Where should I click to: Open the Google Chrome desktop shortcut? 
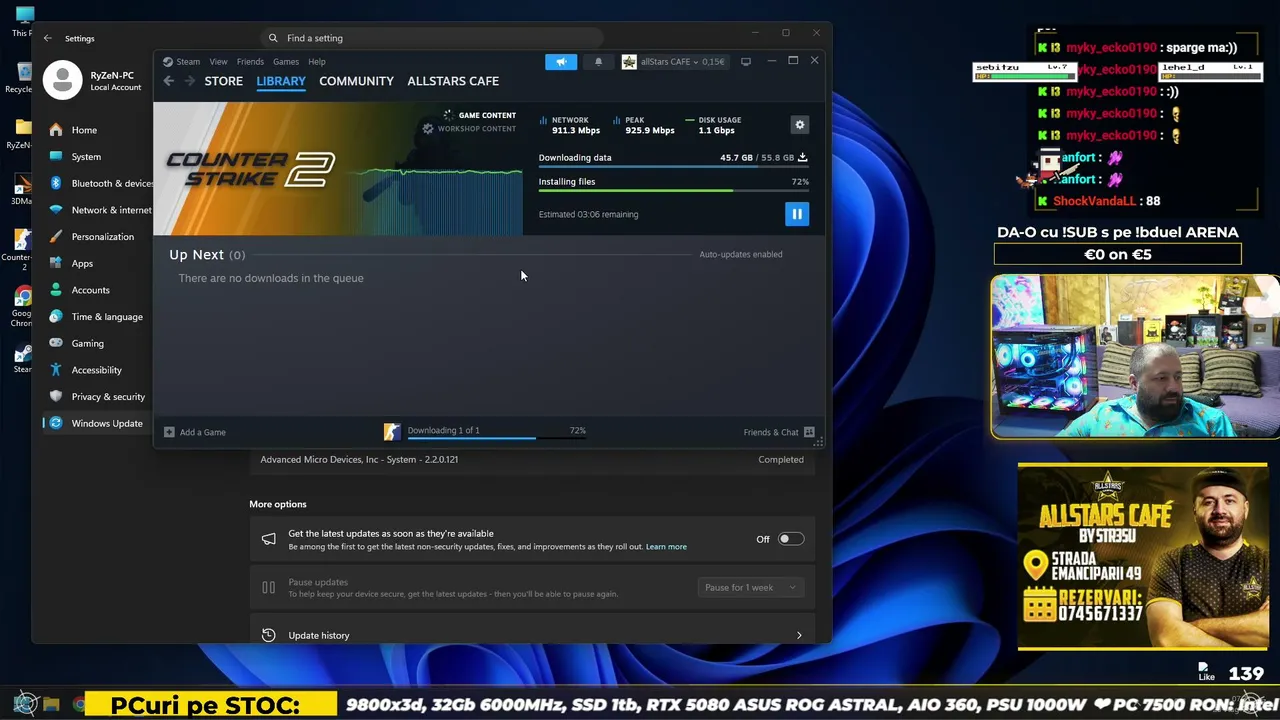click(x=21, y=304)
